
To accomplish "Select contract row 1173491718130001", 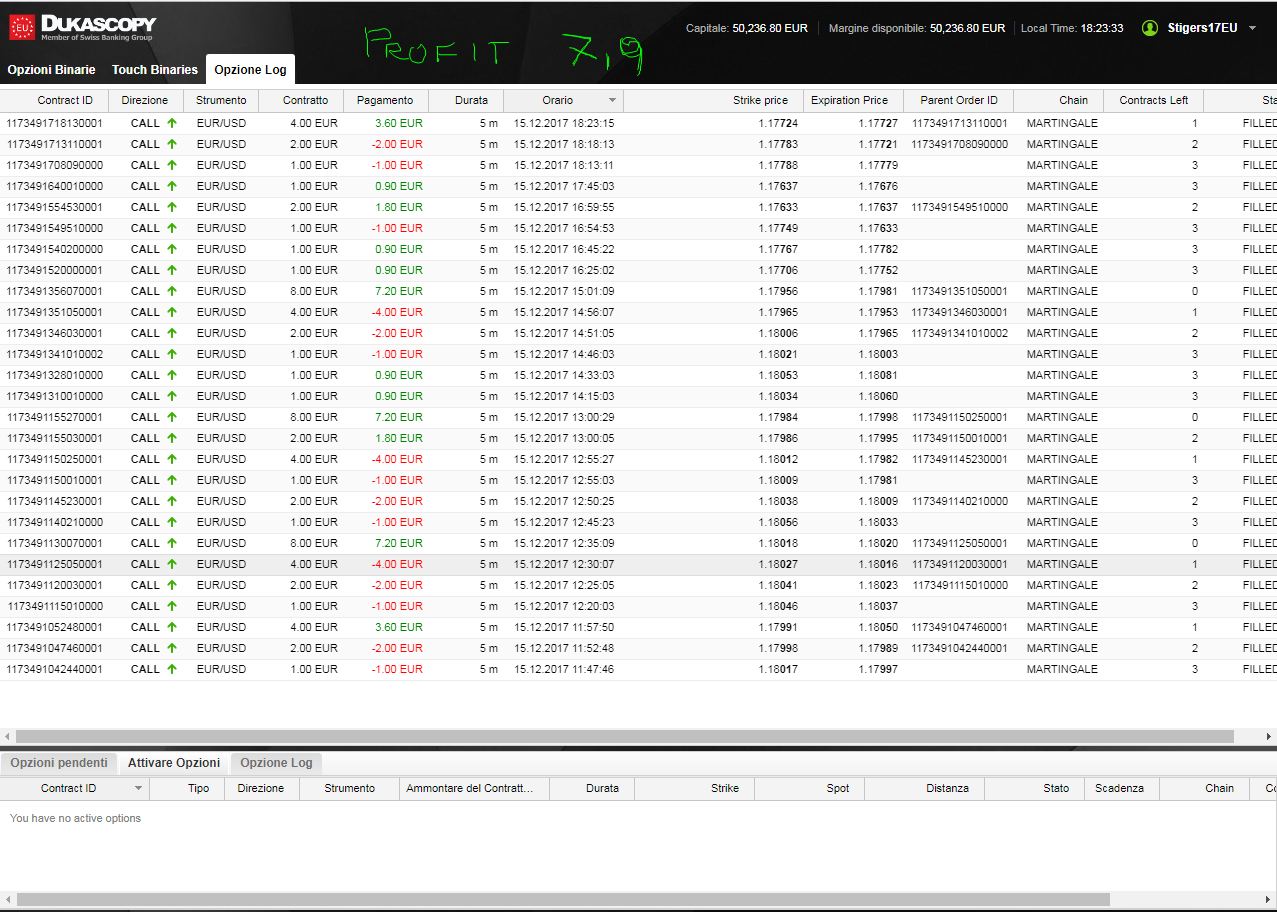I will (638, 123).
